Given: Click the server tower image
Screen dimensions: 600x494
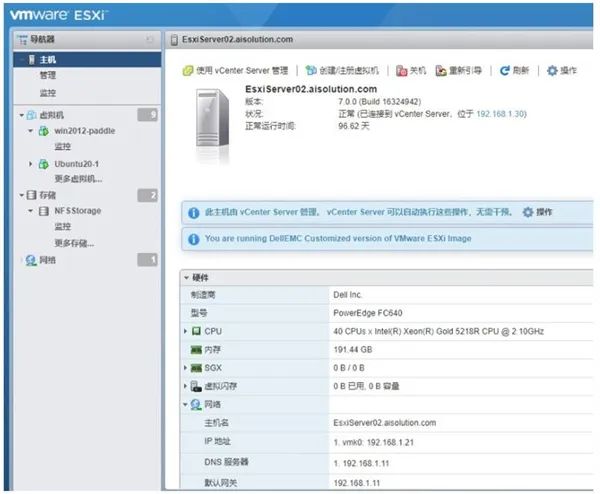Looking at the screenshot, I should point(212,119).
